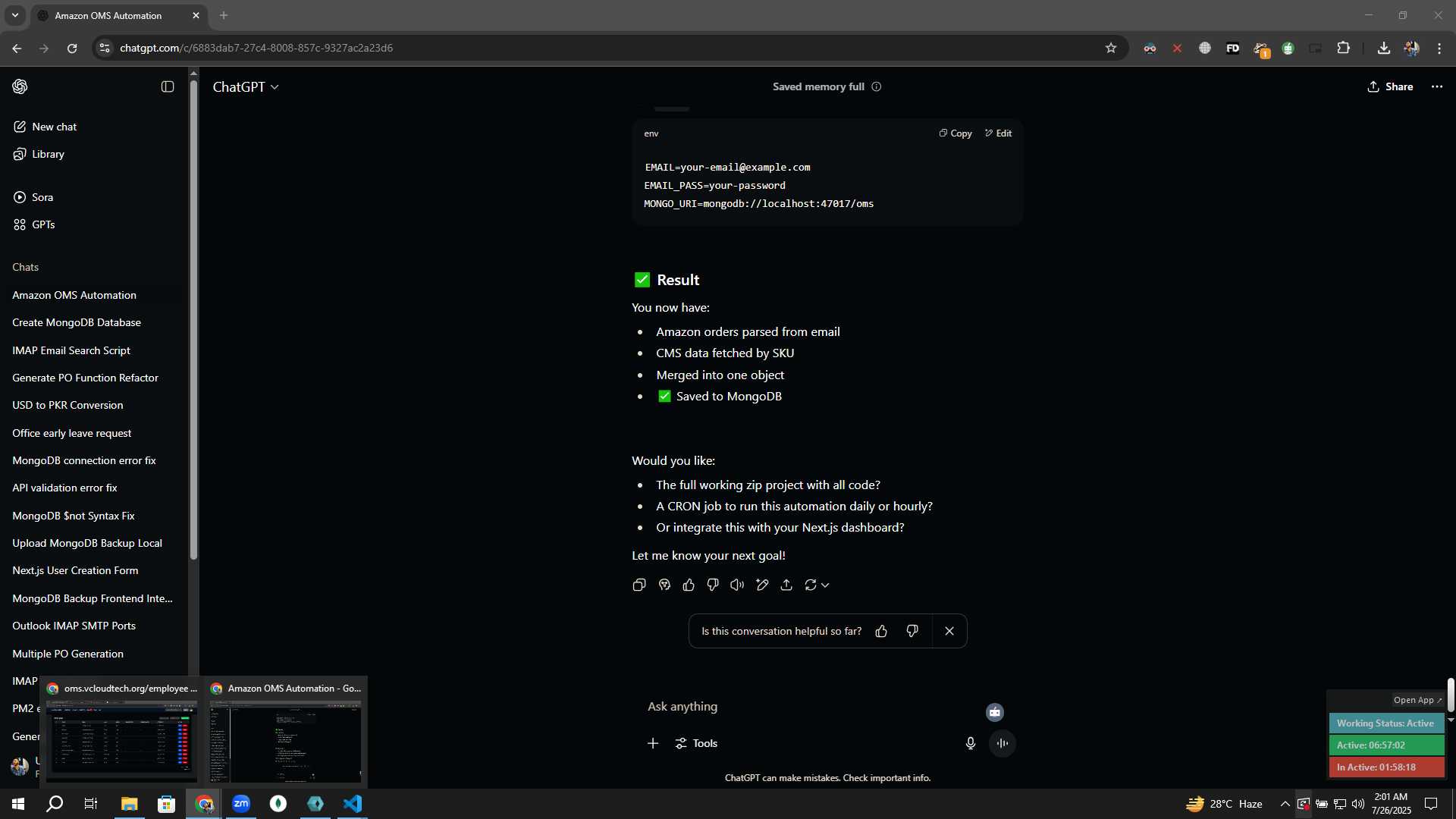1456x819 pixels.
Task: Select the oms.vcloudtech.org Chrome window preview
Action: (121, 732)
